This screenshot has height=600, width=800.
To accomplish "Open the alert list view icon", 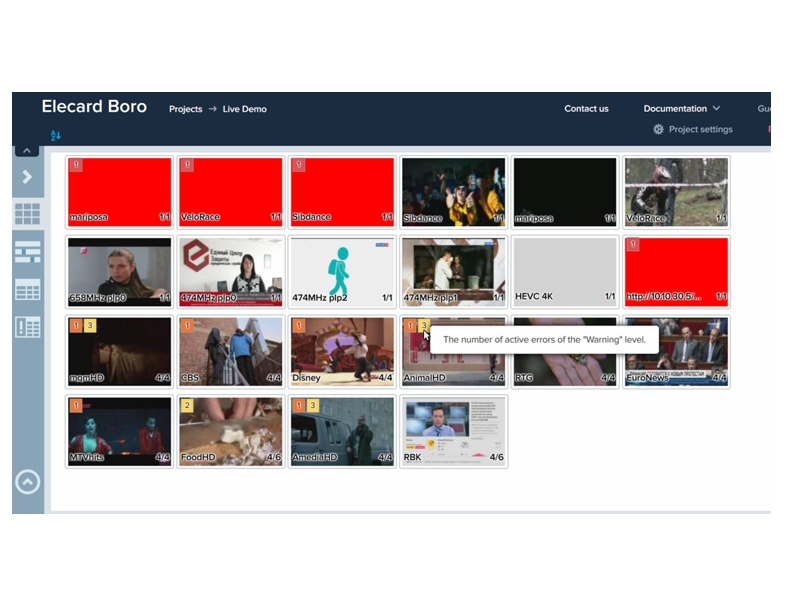I will [x=28, y=327].
